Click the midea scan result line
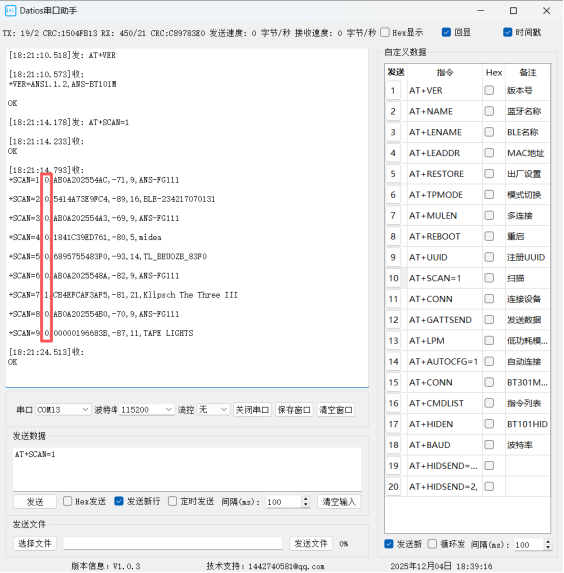This screenshot has height=573, width=564. pos(85,237)
